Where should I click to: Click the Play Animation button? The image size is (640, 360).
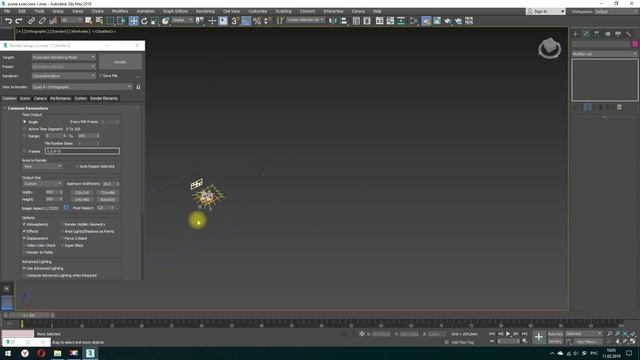(x=508, y=334)
